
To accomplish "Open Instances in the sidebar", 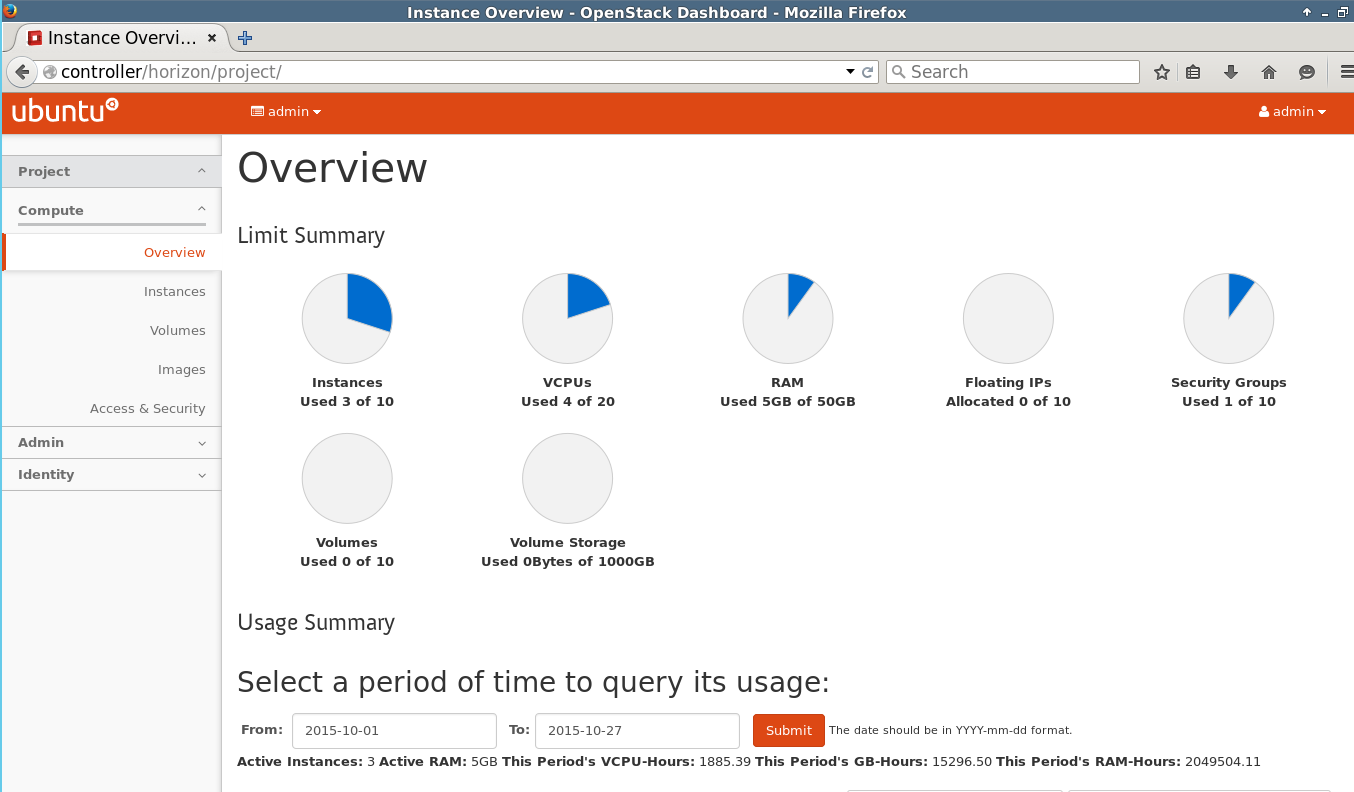I will tap(174, 291).
